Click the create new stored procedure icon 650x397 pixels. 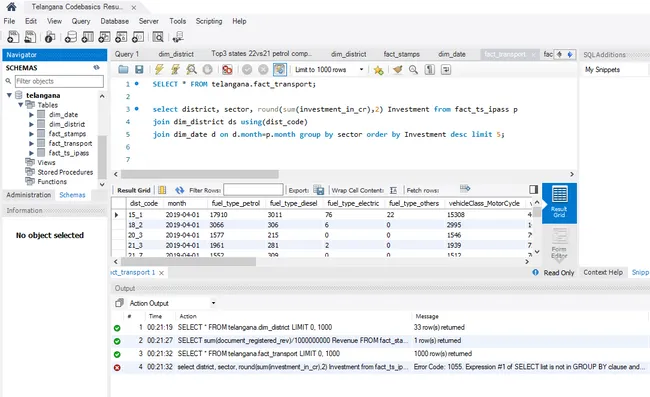coord(121,37)
